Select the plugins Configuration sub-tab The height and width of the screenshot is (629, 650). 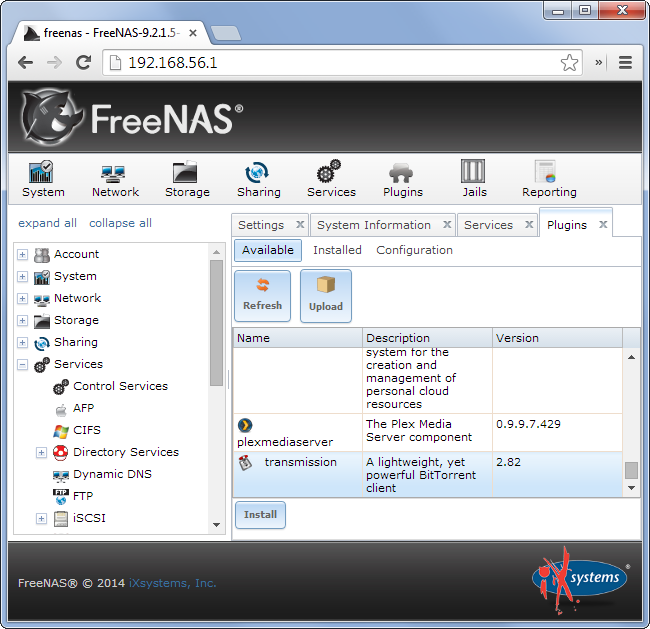(414, 250)
